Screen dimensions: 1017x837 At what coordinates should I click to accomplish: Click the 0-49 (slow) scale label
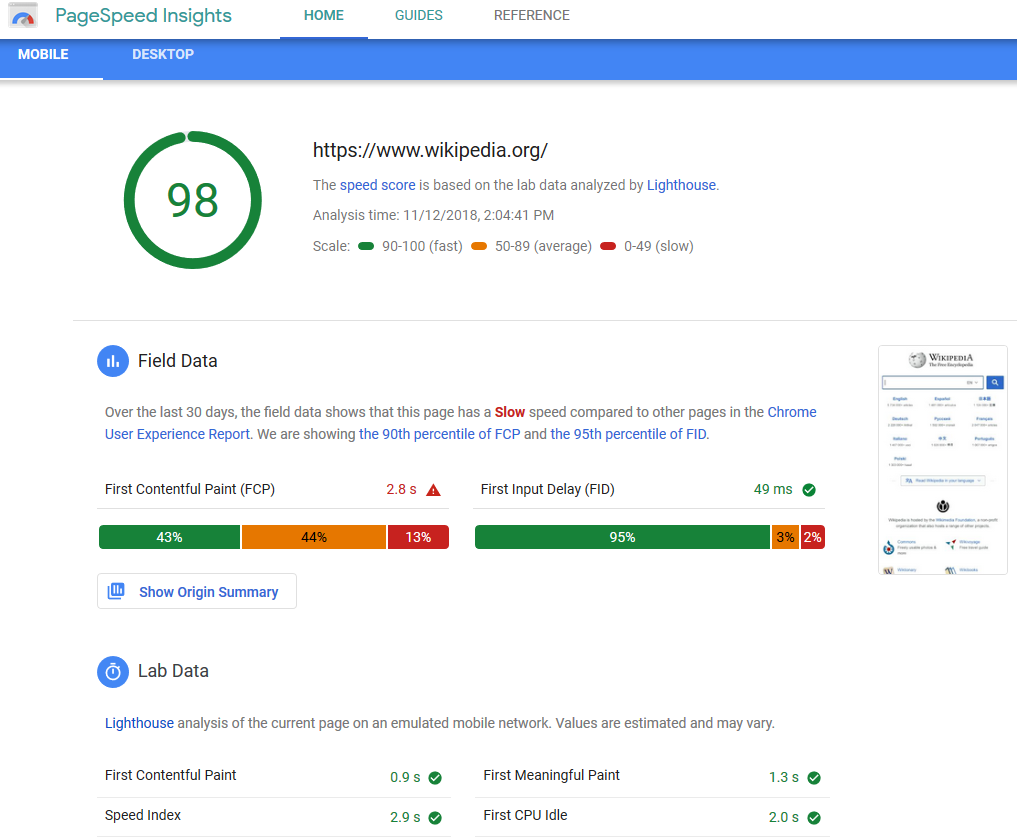coord(659,247)
